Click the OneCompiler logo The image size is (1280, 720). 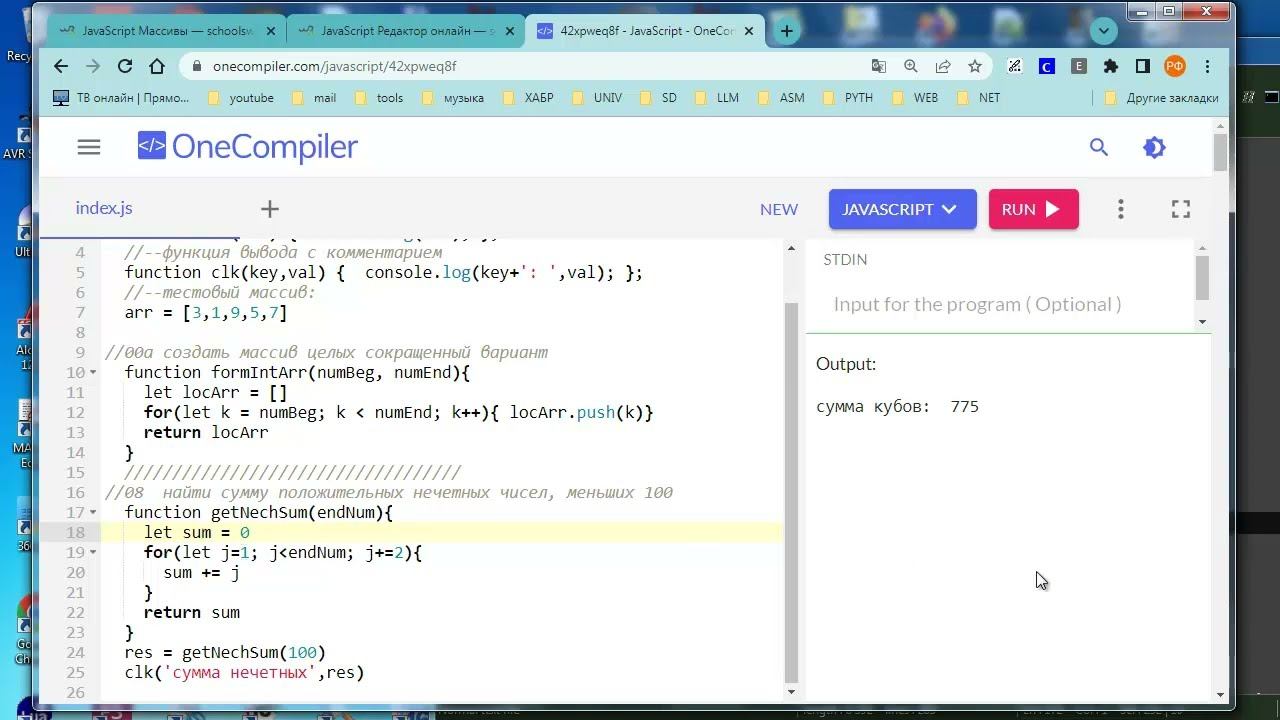coord(248,147)
